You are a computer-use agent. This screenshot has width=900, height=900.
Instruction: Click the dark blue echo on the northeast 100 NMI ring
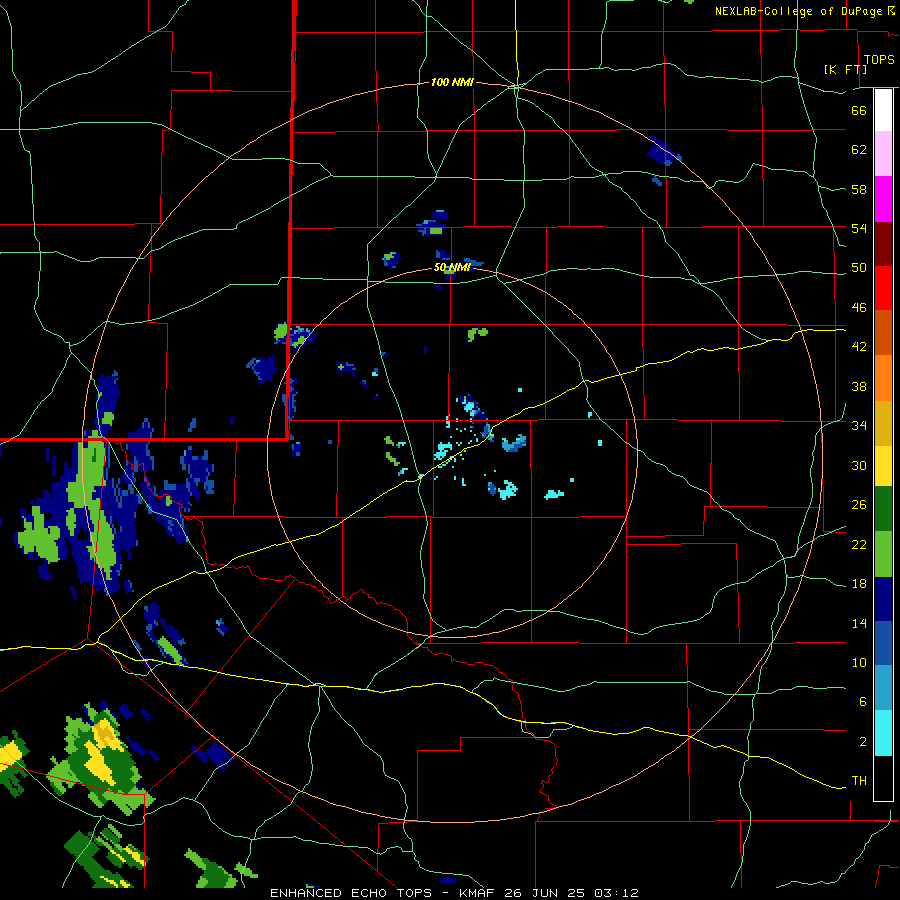[x=662, y=152]
